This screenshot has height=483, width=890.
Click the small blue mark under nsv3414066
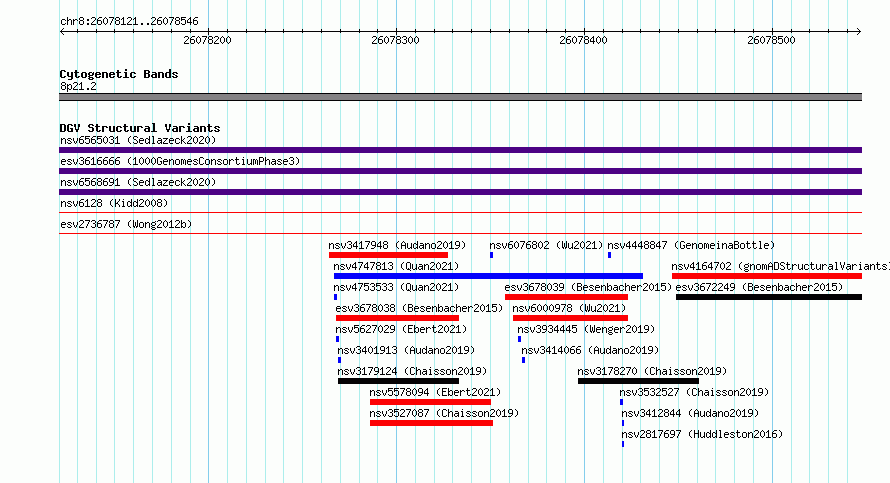(523, 360)
